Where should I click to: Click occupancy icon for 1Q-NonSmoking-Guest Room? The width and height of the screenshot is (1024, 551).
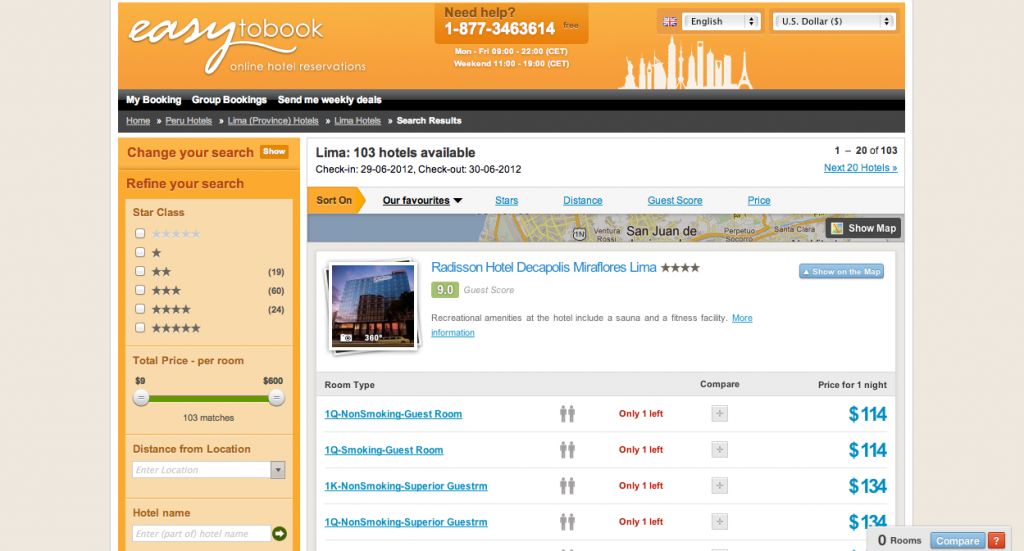pyautogui.click(x=567, y=414)
